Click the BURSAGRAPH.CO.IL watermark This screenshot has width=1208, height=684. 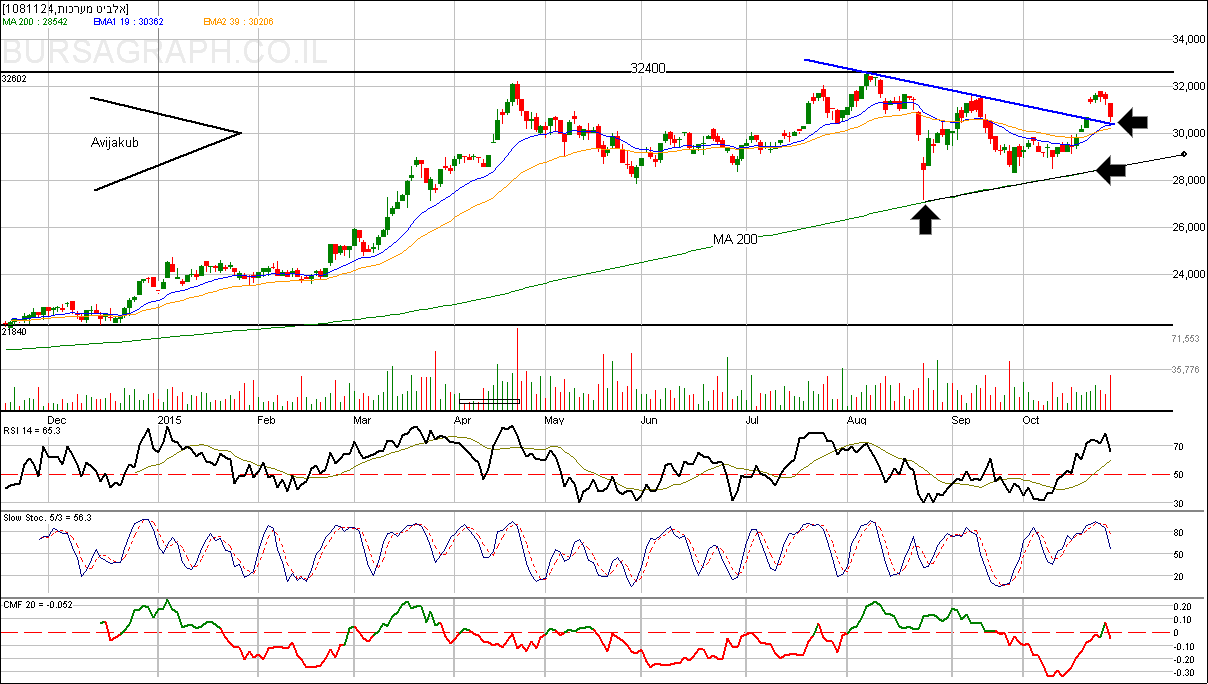click(165, 52)
